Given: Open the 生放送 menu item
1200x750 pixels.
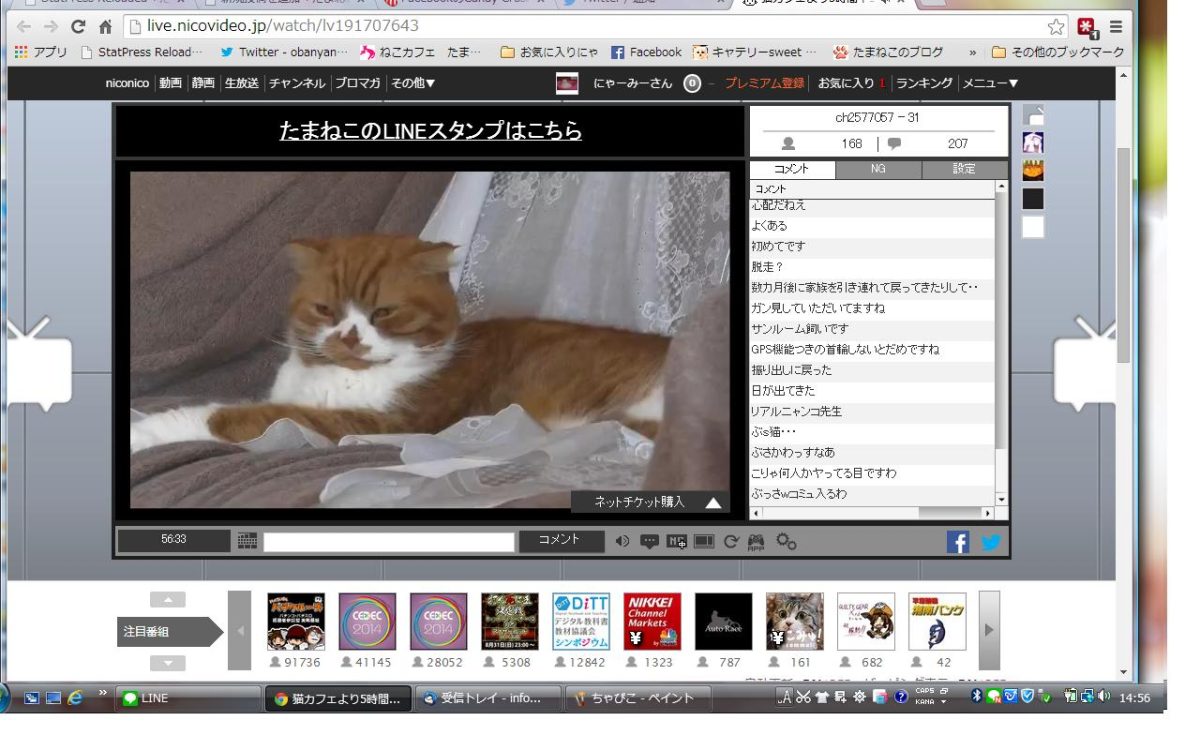Looking at the screenshot, I should pyautogui.click(x=241, y=83).
